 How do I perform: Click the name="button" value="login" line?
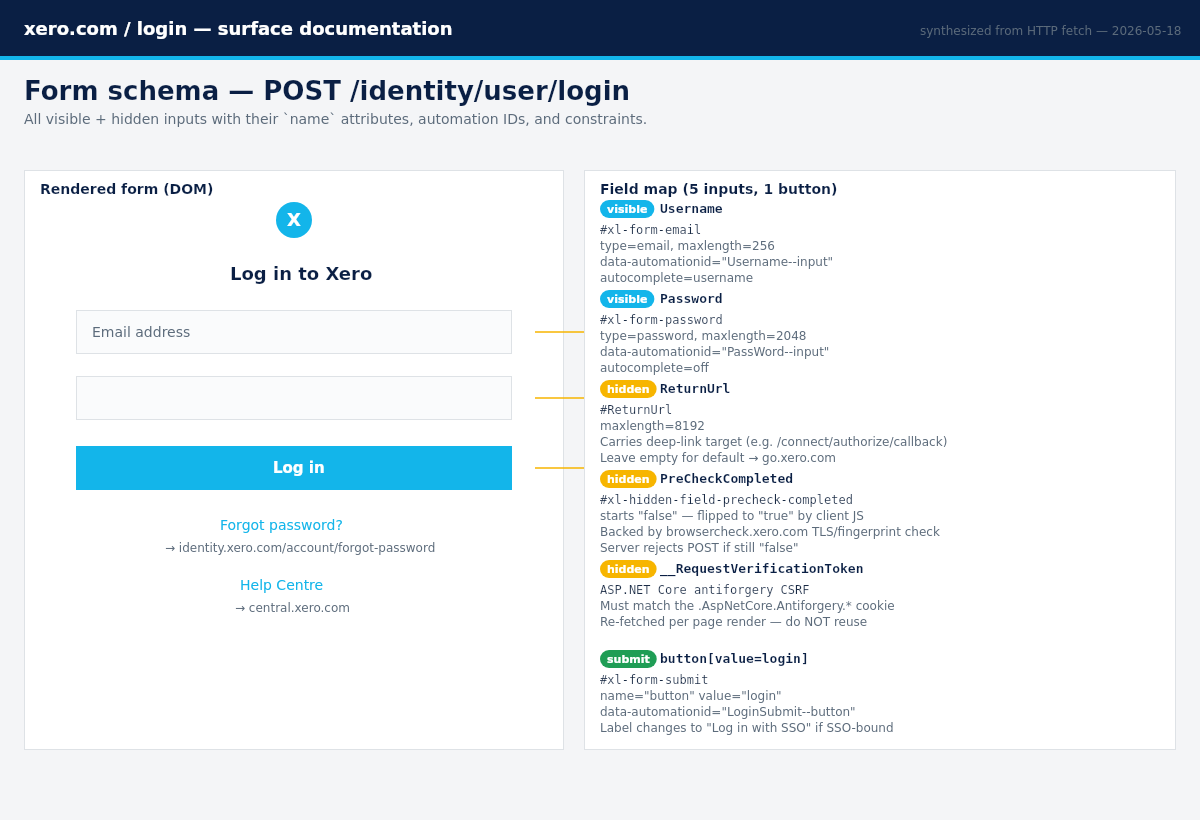coord(691,696)
